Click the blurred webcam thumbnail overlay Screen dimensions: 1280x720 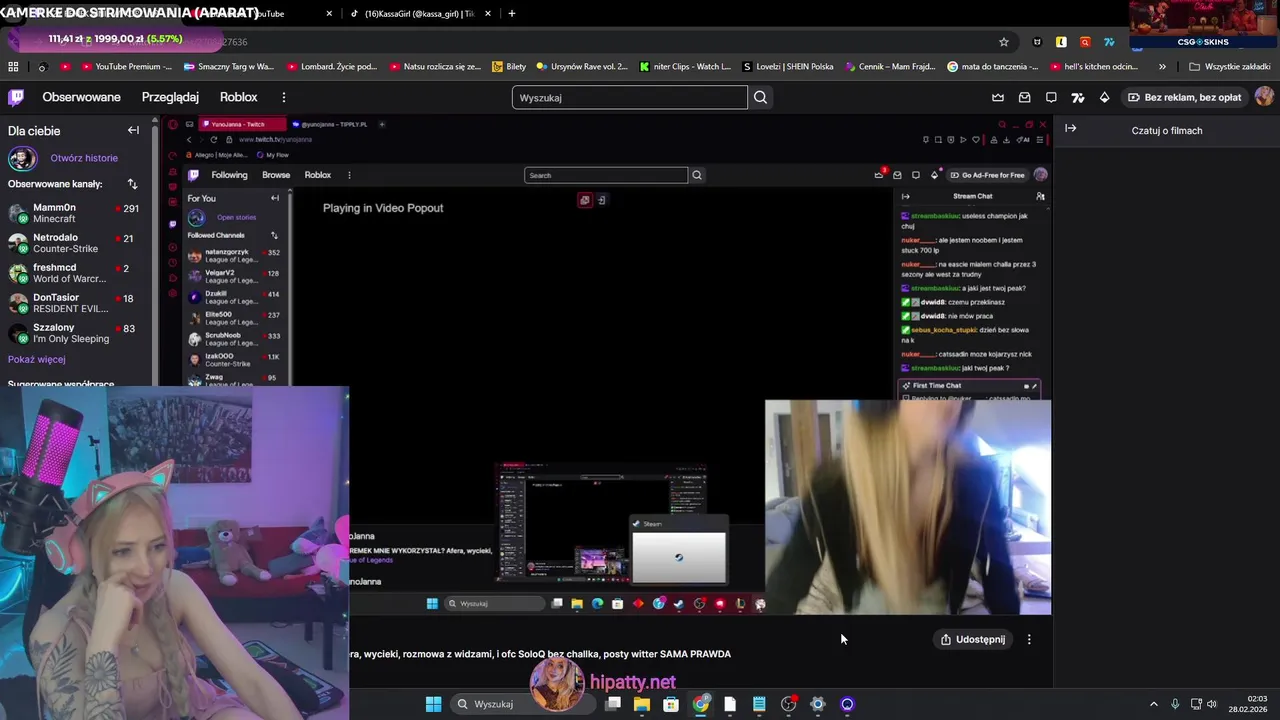[x=908, y=507]
